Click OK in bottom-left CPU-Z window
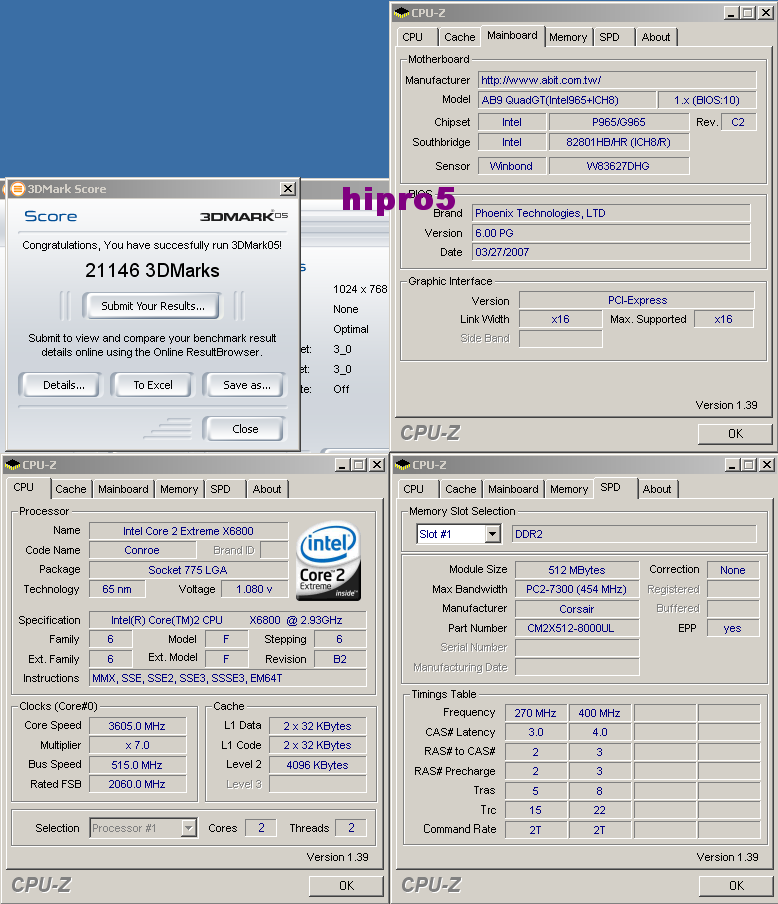Viewport: 778px width, 904px height. (347, 886)
